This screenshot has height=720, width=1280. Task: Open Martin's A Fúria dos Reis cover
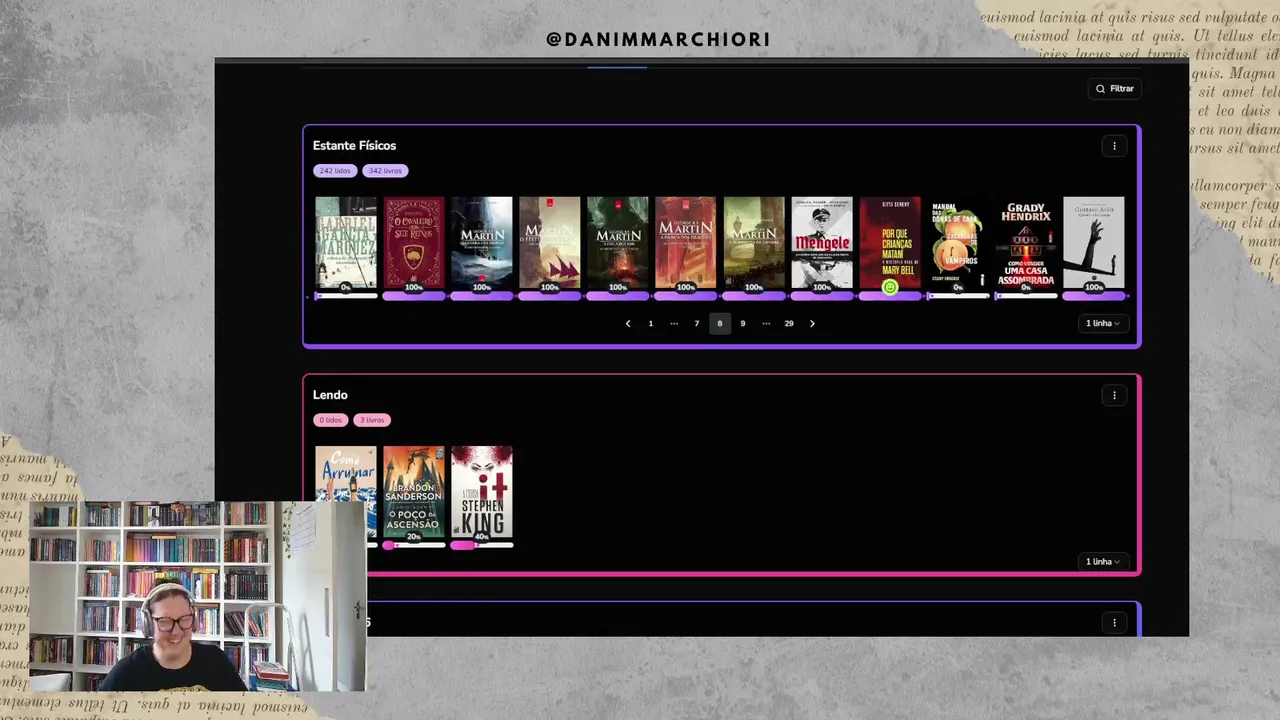618,243
